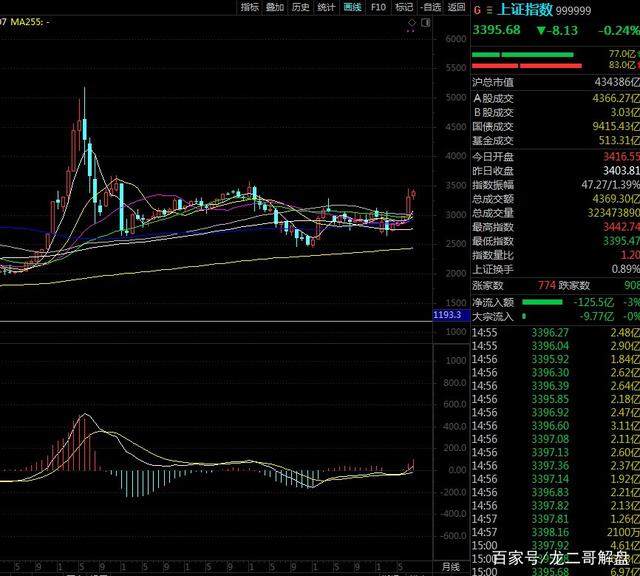The image size is (640, 576).
Task: Open the list menu icon next to 上证指数
Action: (489, 11)
